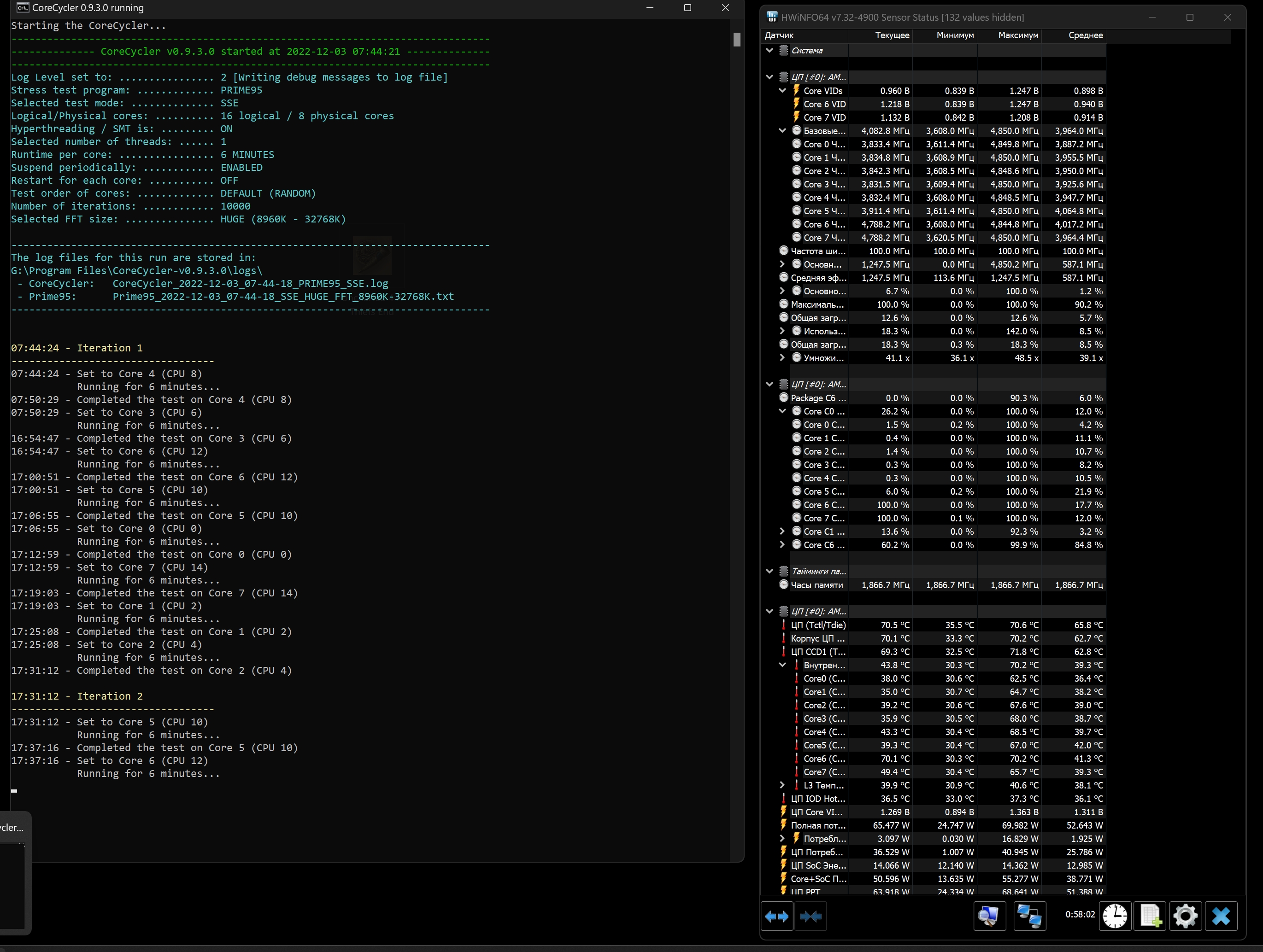Collapse the Тайминги па... memory group
1263x952 pixels.
770,571
